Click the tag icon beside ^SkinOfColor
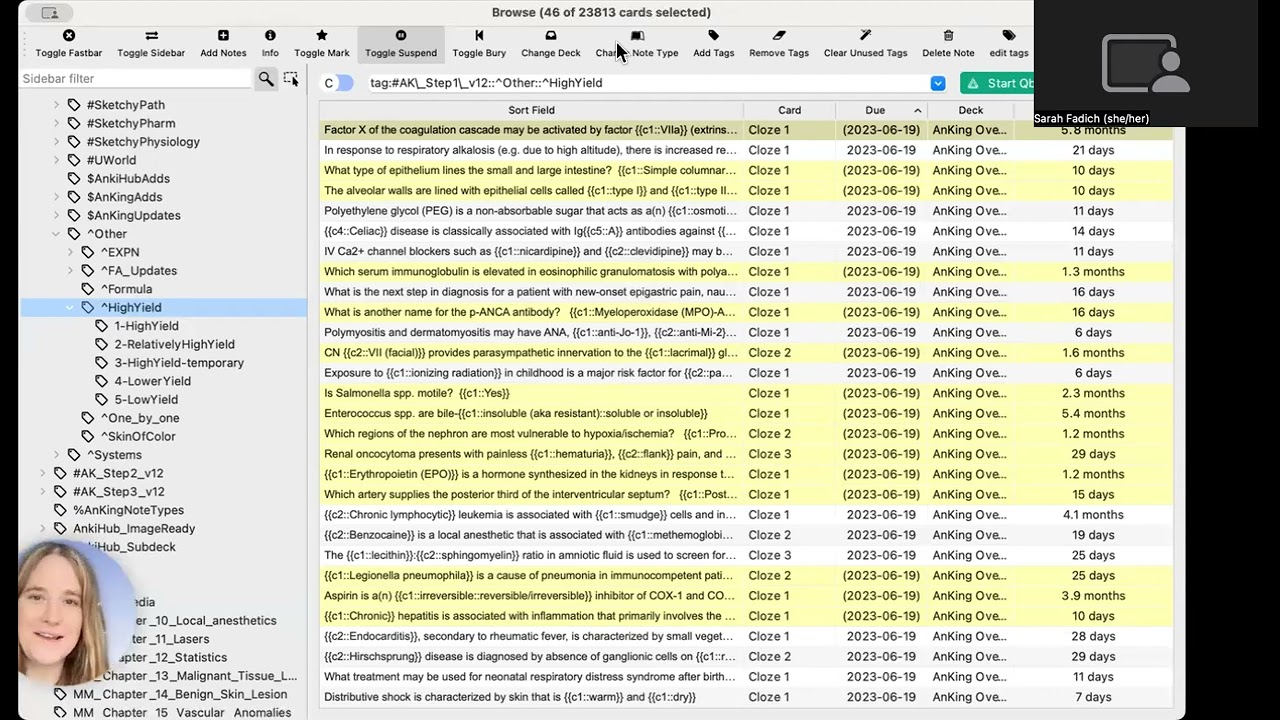This screenshot has width=1280, height=720. click(88, 436)
